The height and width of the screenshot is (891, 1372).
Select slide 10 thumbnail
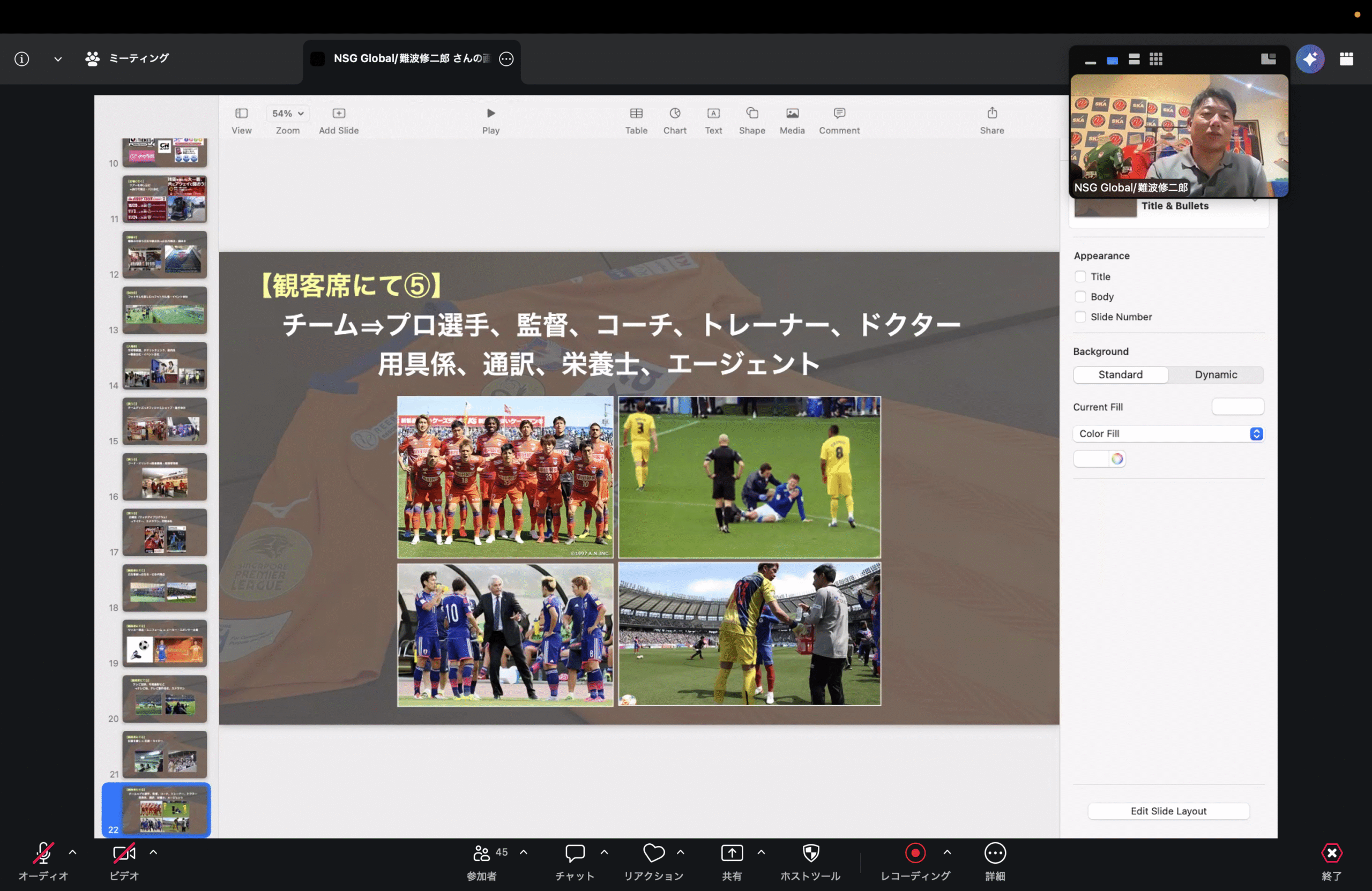[x=165, y=152]
